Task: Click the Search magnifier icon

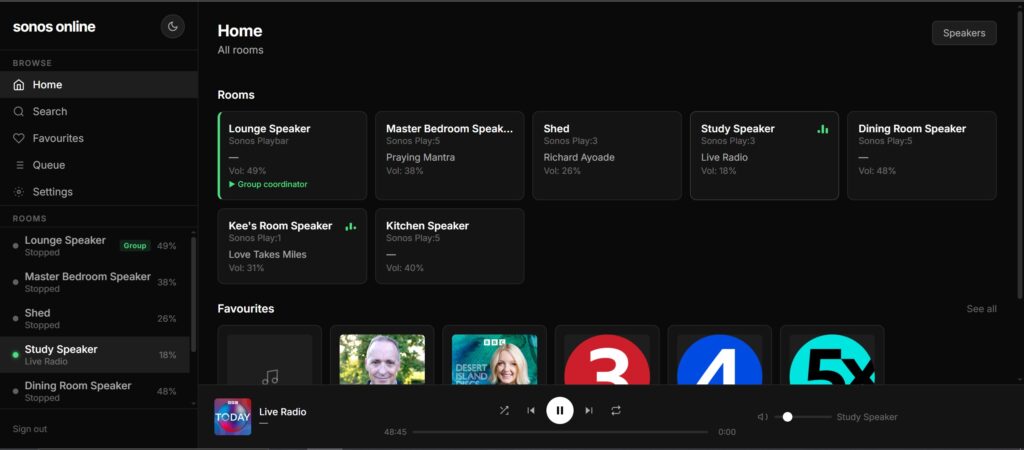Action: pyautogui.click(x=19, y=112)
